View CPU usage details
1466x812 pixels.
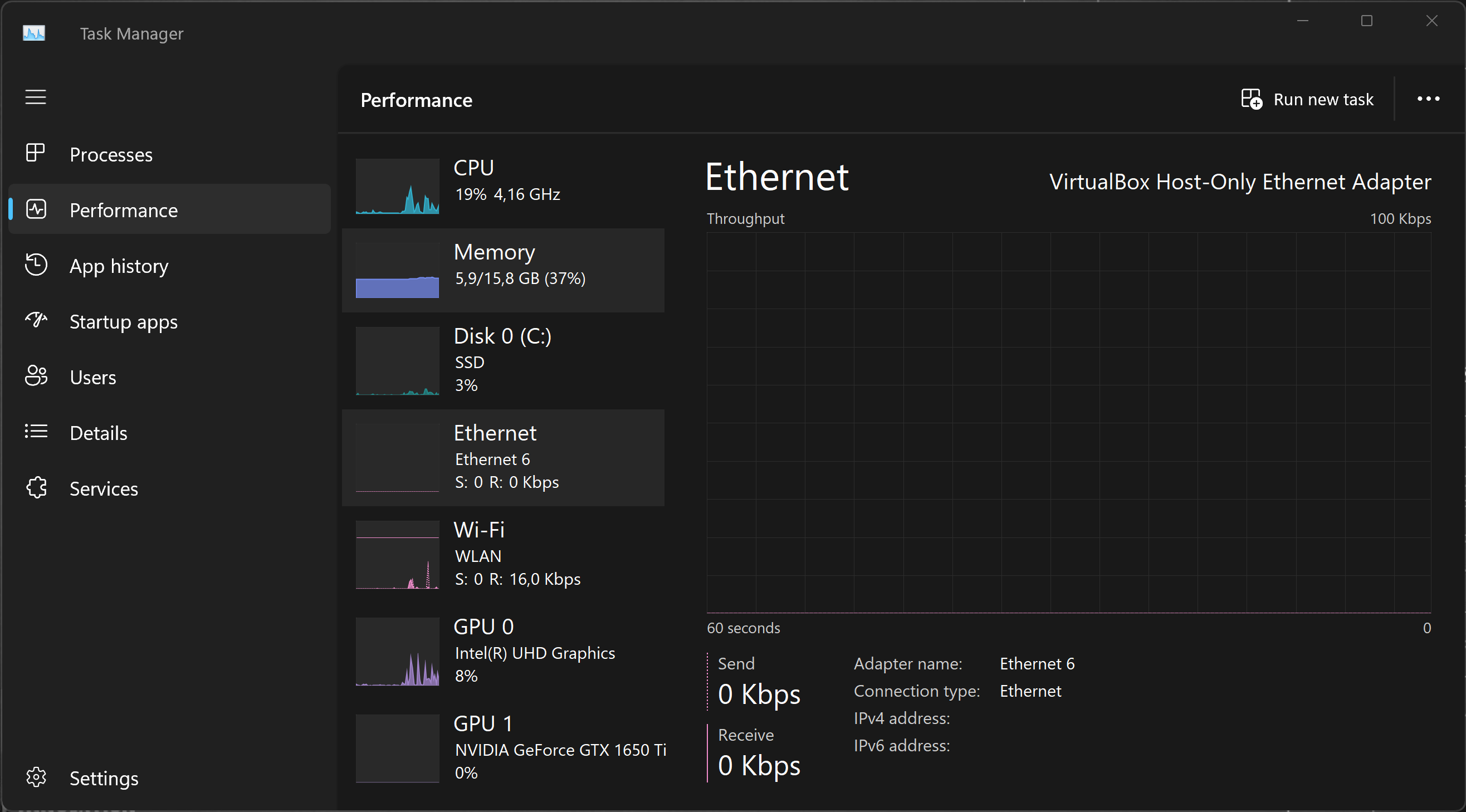[x=503, y=185]
